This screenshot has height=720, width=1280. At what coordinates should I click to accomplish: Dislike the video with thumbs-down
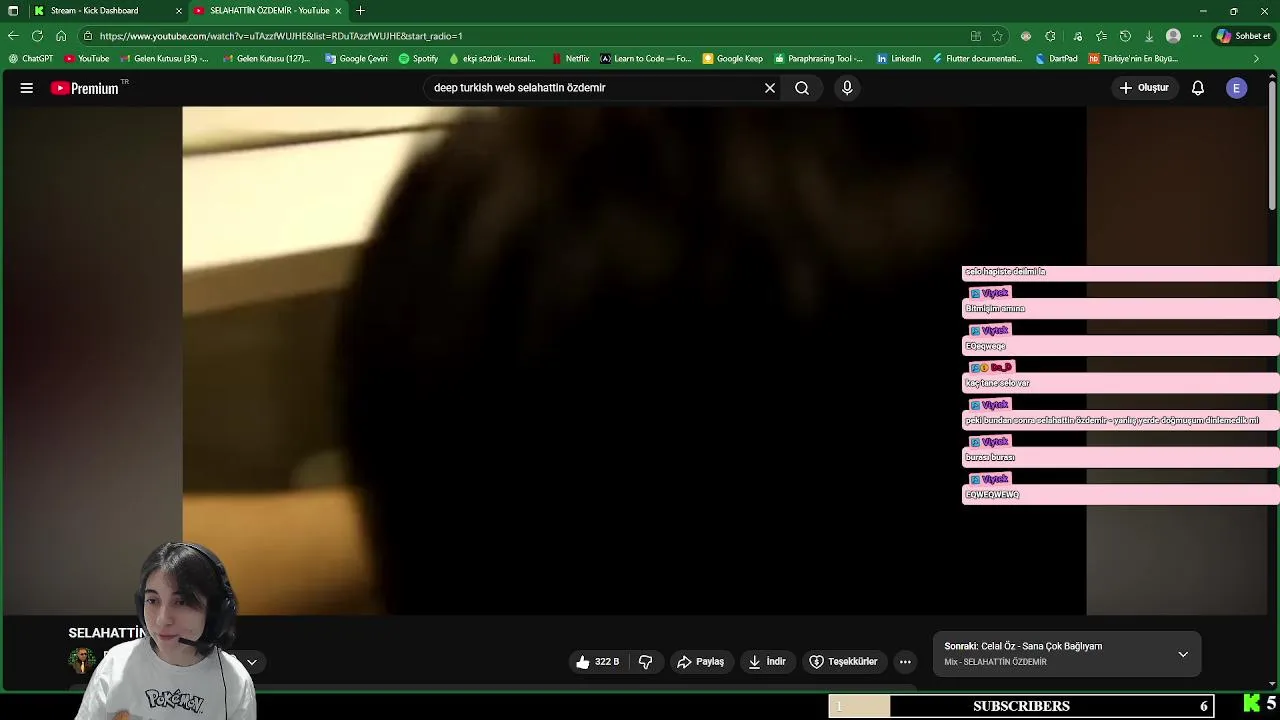click(x=646, y=662)
